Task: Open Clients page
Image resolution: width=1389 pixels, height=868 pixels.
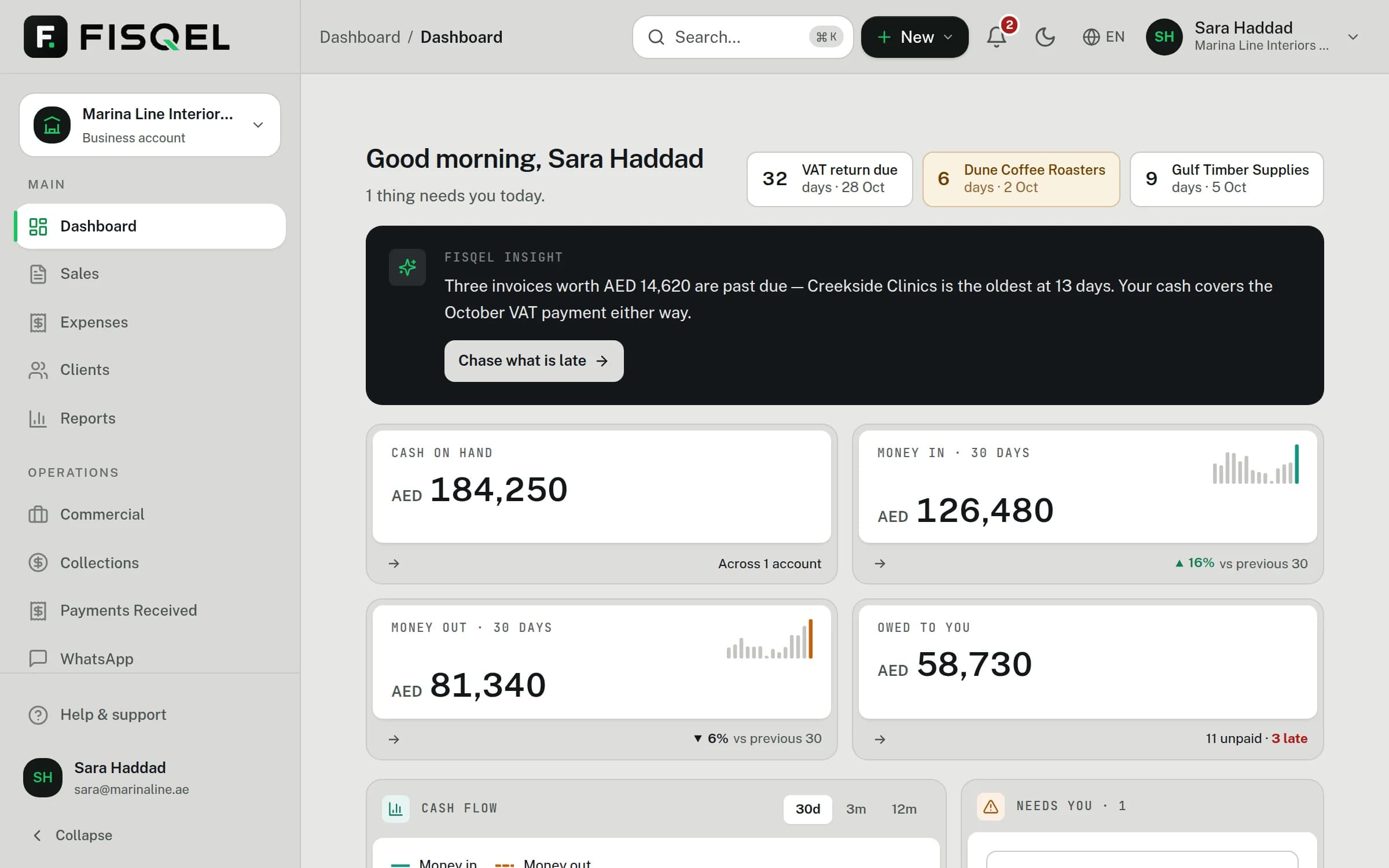Action: click(x=150, y=370)
